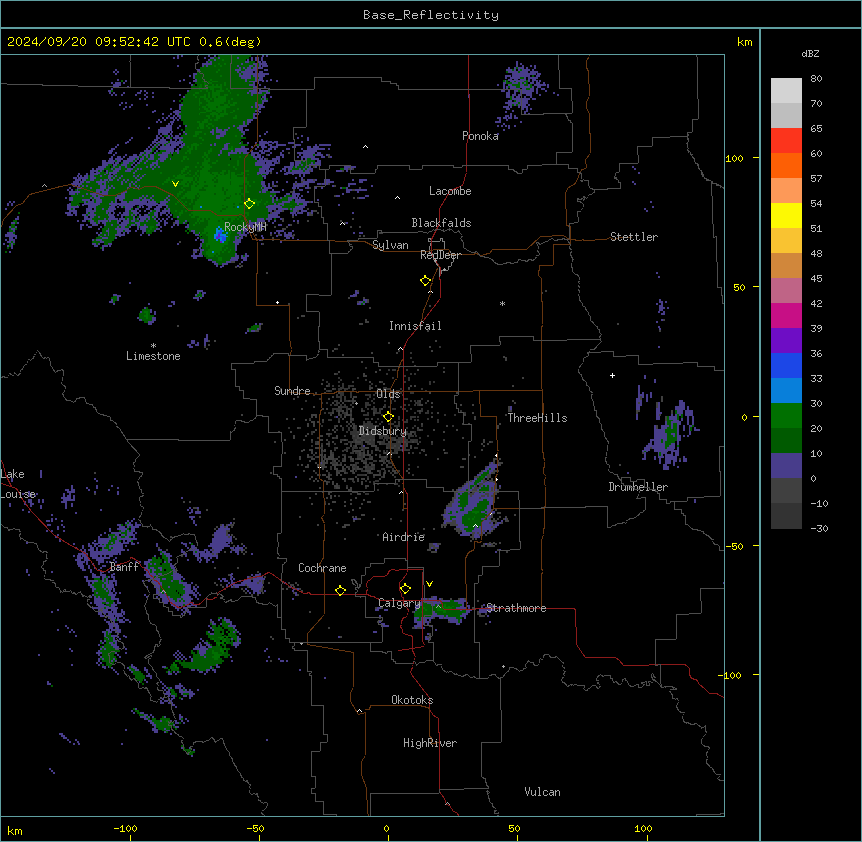862x842 pixels.
Task: Click the 100 tick label on right axis
Action: [734, 158]
